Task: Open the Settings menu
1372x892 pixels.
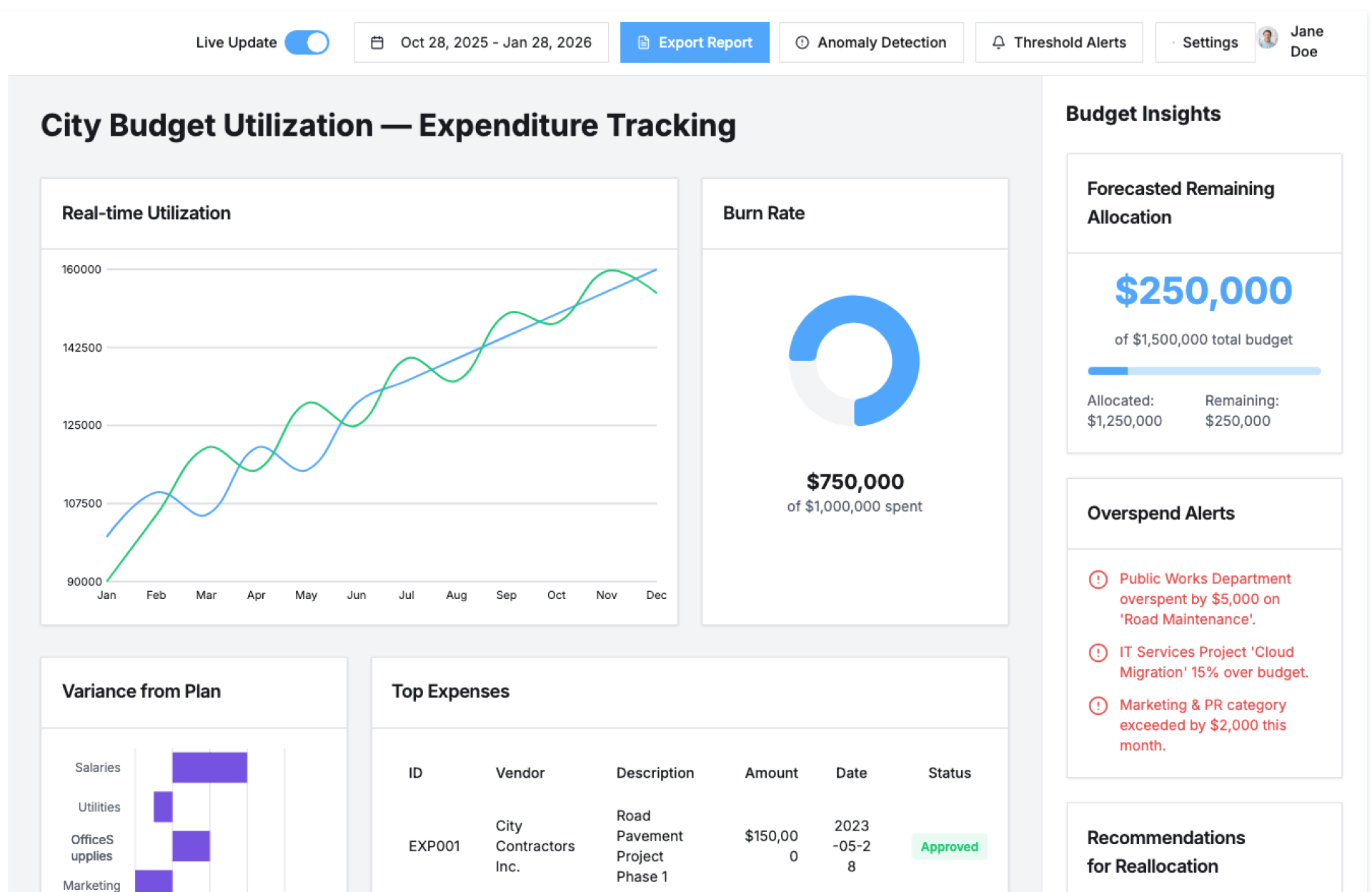Action: coord(1205,43)
